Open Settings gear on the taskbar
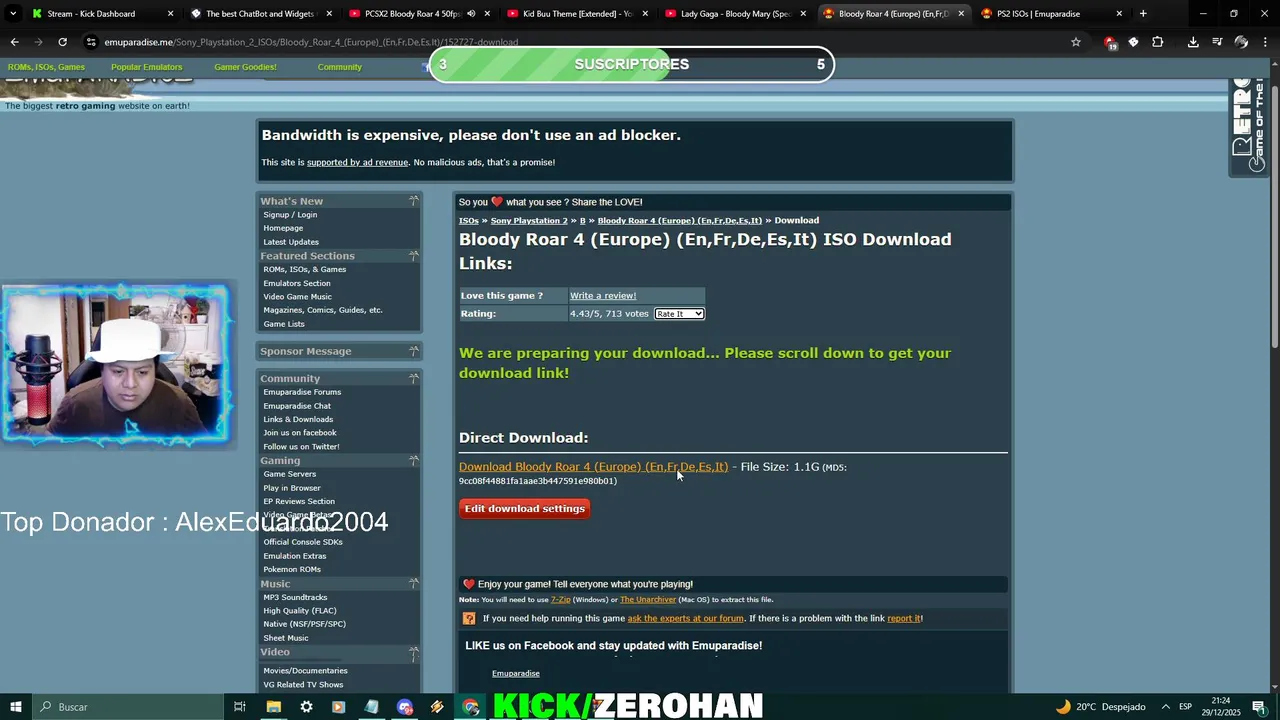 [306, 707]
